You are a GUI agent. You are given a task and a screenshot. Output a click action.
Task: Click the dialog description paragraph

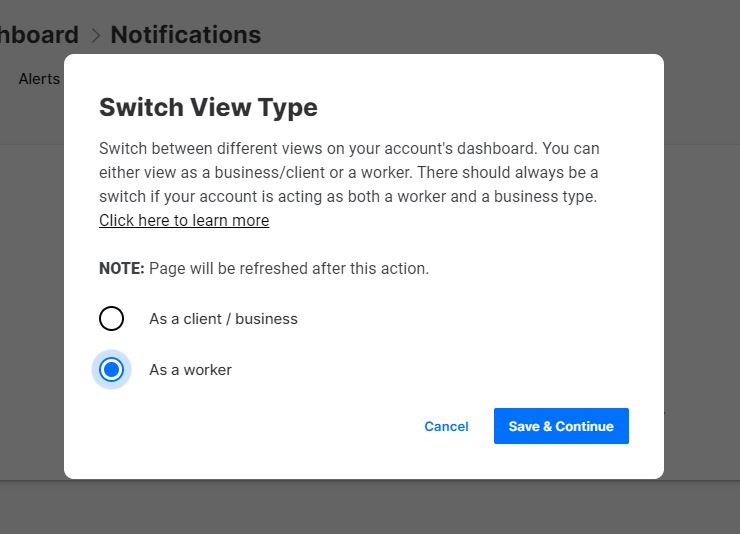coord(349,172)
